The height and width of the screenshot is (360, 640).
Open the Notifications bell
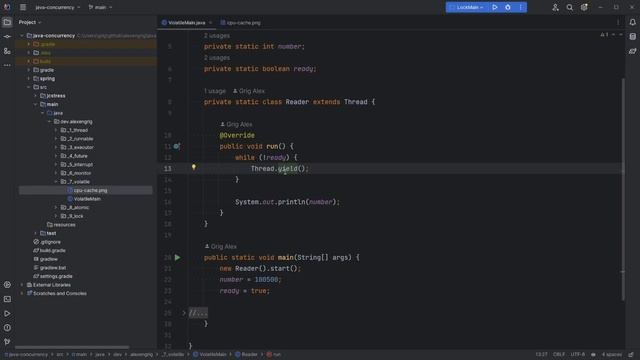click(x=632, y=22)
